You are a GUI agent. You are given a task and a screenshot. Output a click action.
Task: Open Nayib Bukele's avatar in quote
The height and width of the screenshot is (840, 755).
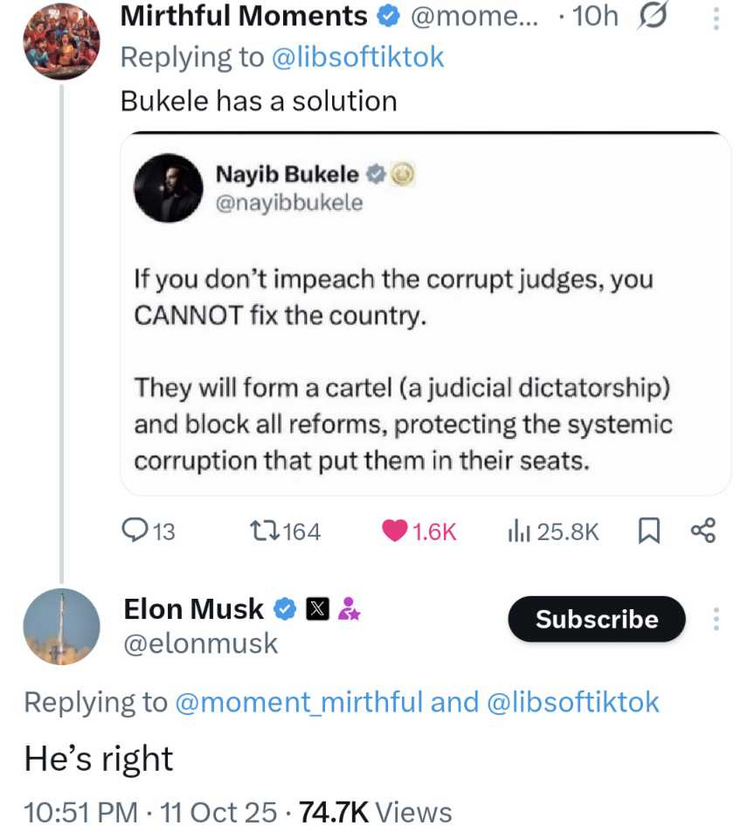169,187
